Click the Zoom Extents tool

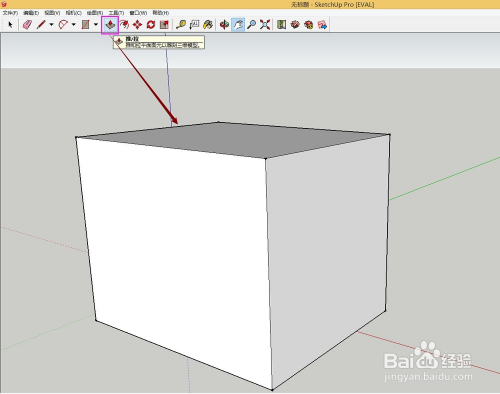click(x=265, y=25)
